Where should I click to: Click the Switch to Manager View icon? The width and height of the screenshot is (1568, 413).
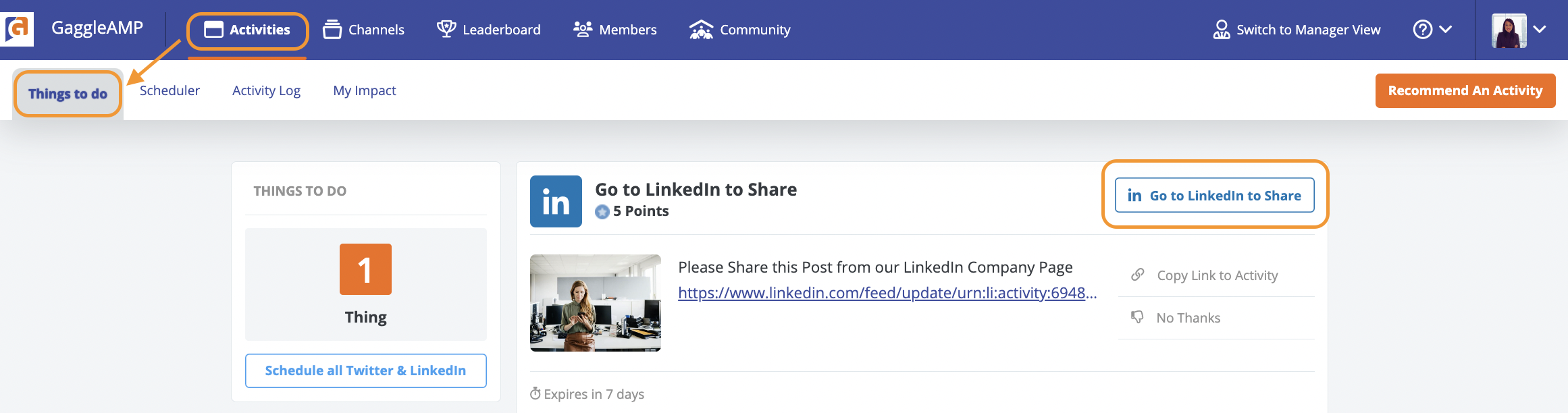click(1221, 30)
